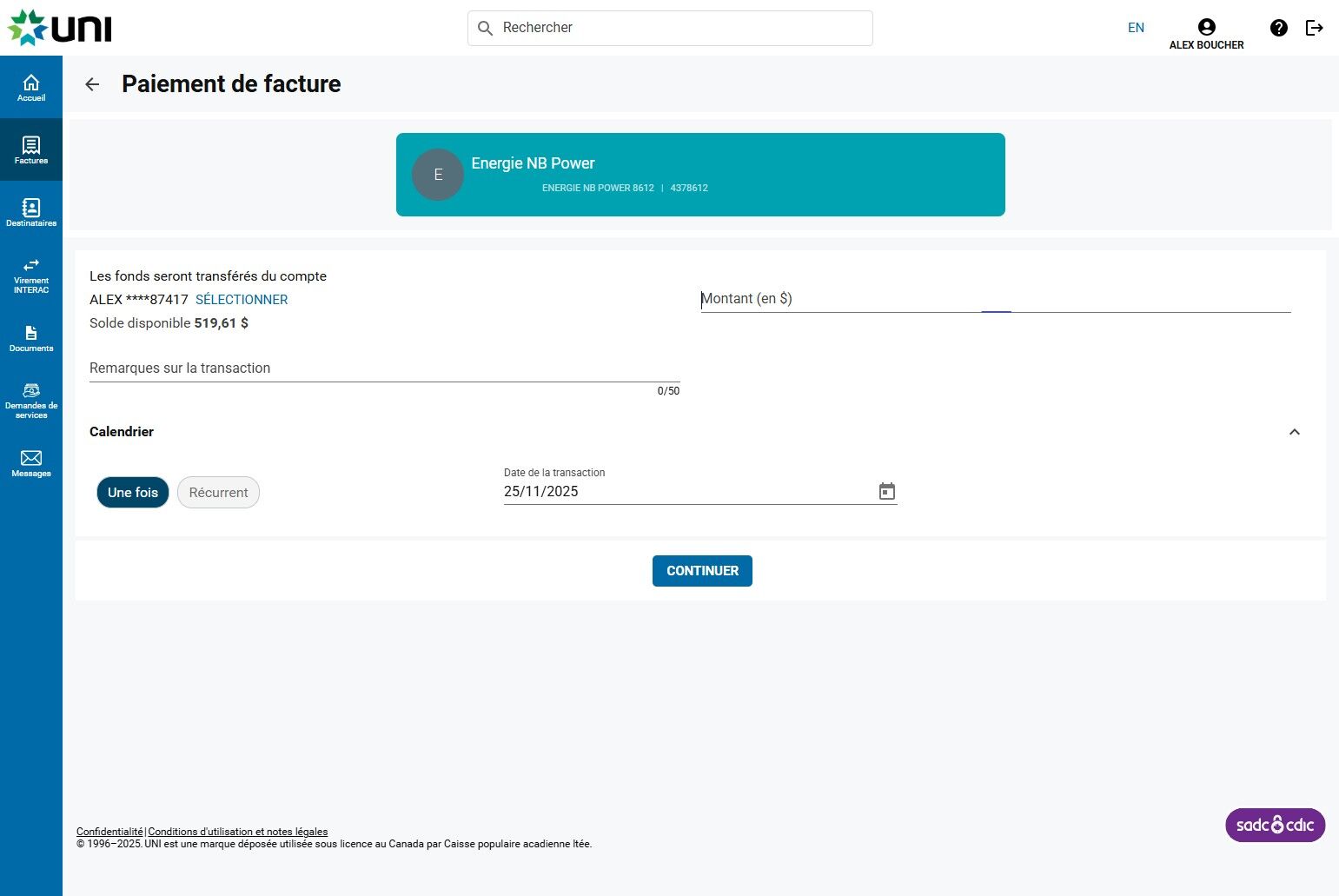Screen dimensions: 1339x896
Task: Collapse the Calendrier section chevron
Action: (x=1294, y=432)
